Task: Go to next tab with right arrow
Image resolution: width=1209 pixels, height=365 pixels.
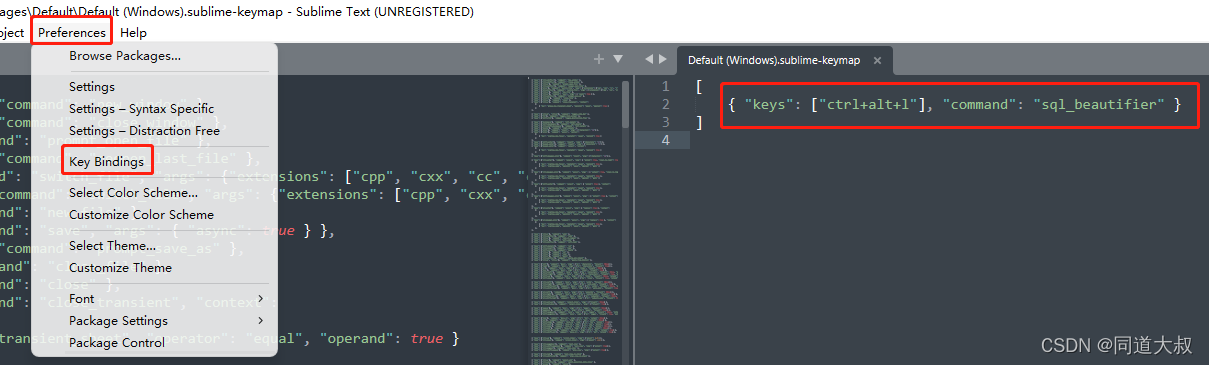Action: [x=662, y=59]
